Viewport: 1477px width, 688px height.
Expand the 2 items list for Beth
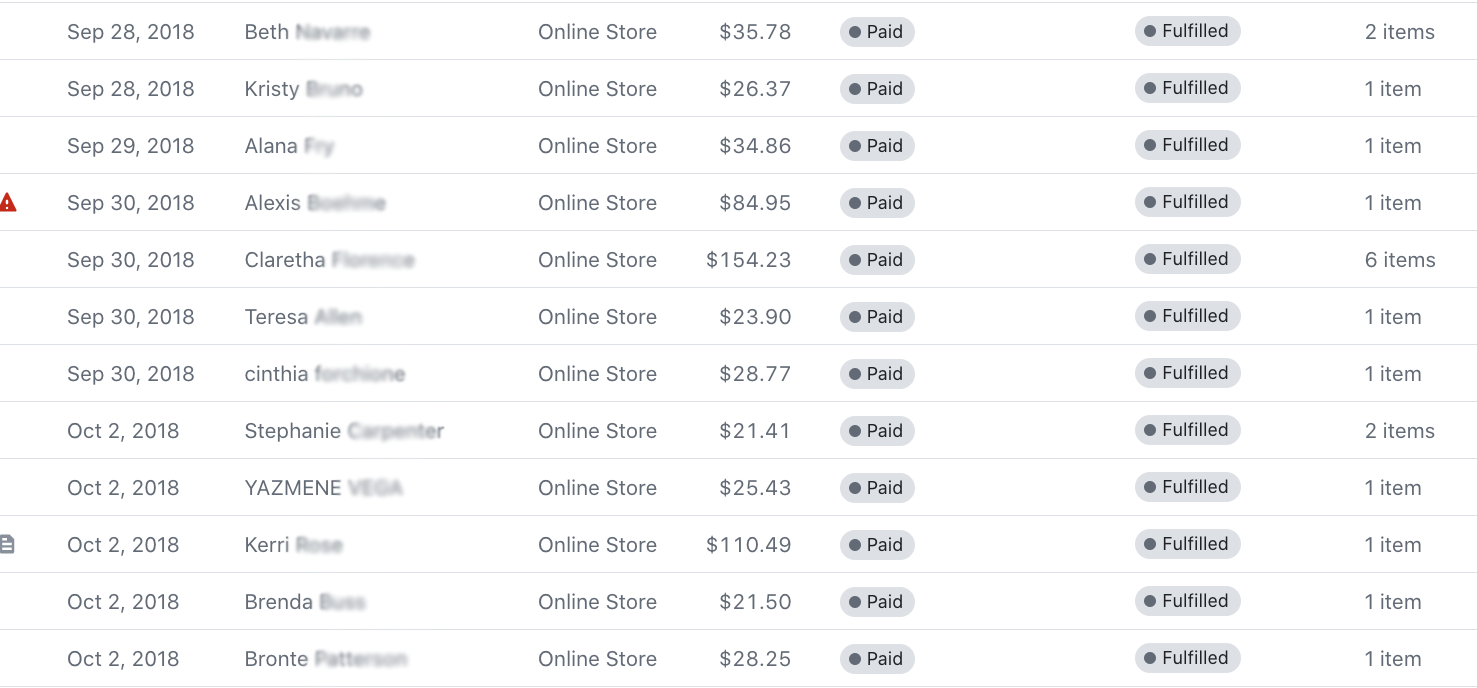pos(1400,32)
